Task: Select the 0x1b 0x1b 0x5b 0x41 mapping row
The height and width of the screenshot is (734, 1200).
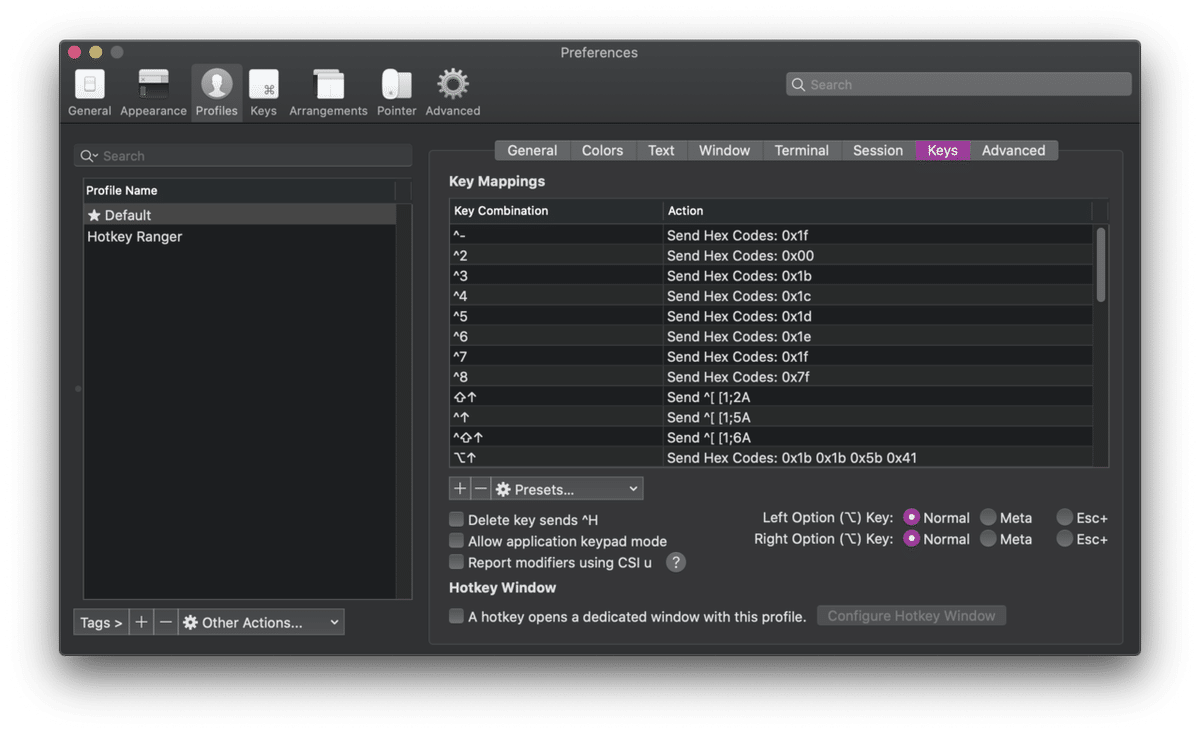Action: (x=771, y=457)
